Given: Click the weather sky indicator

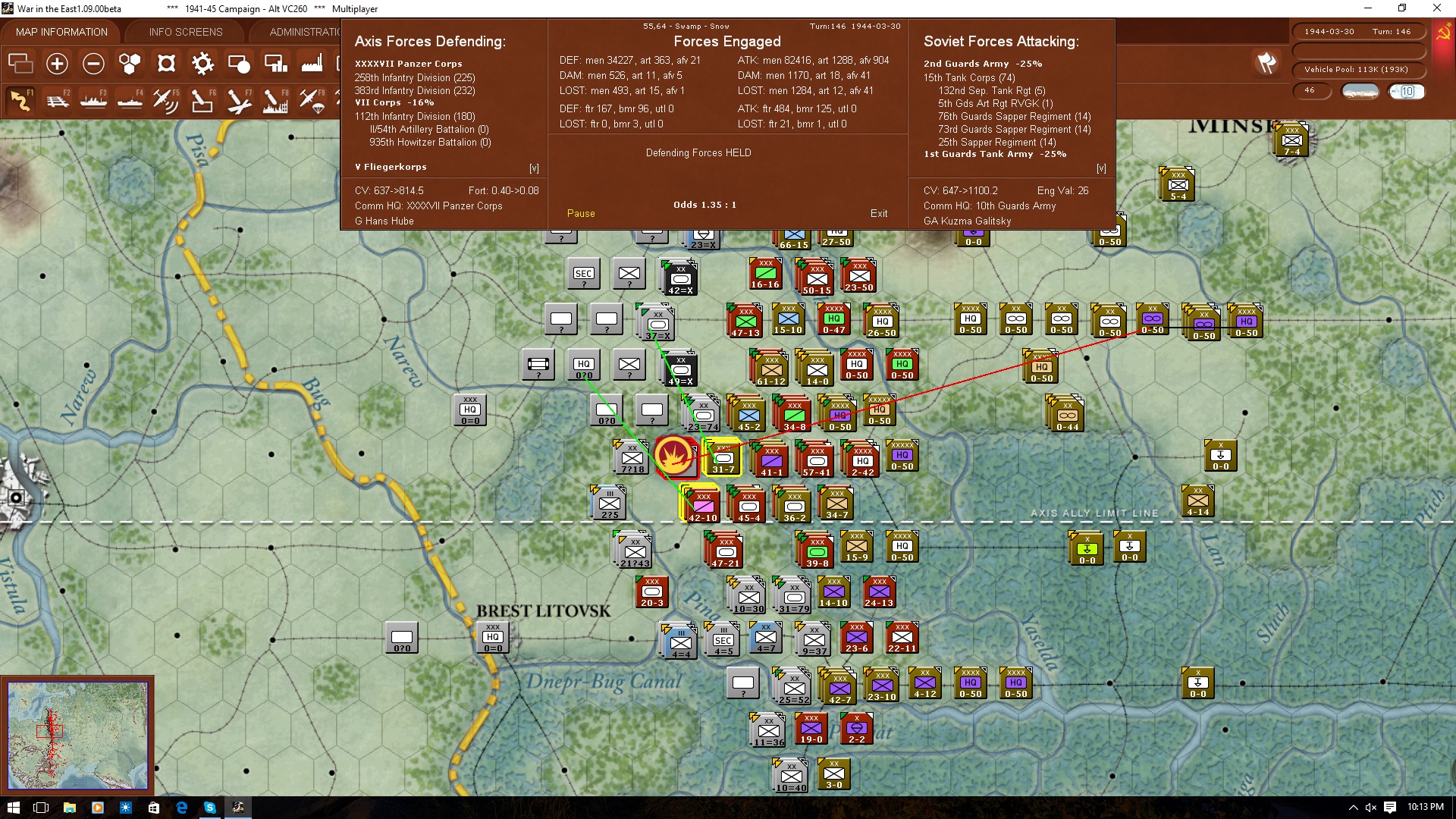Looking at the screenshot, I should [1360, 91].
